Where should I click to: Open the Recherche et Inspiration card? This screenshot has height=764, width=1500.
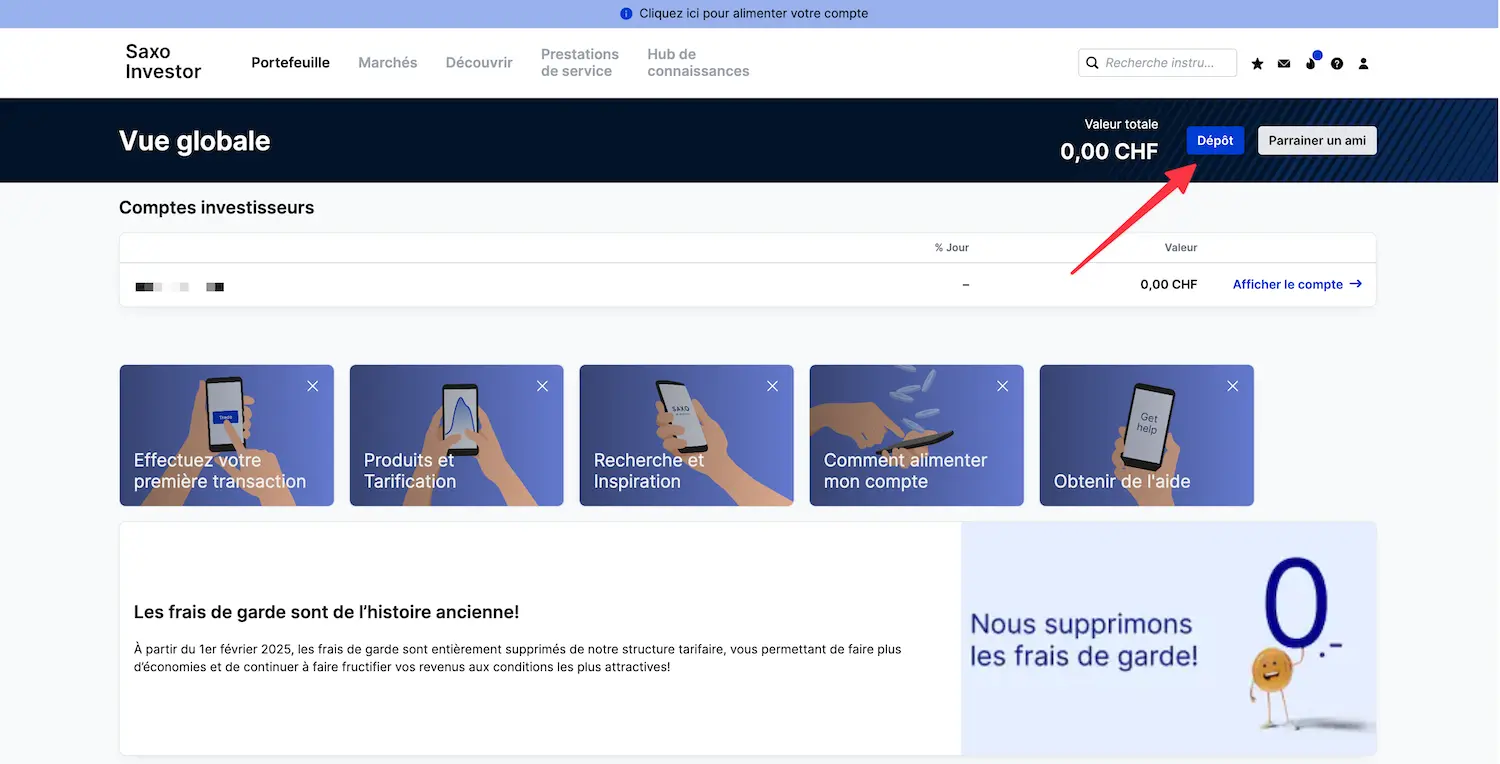pyautogui.click(x=687, y=435)
